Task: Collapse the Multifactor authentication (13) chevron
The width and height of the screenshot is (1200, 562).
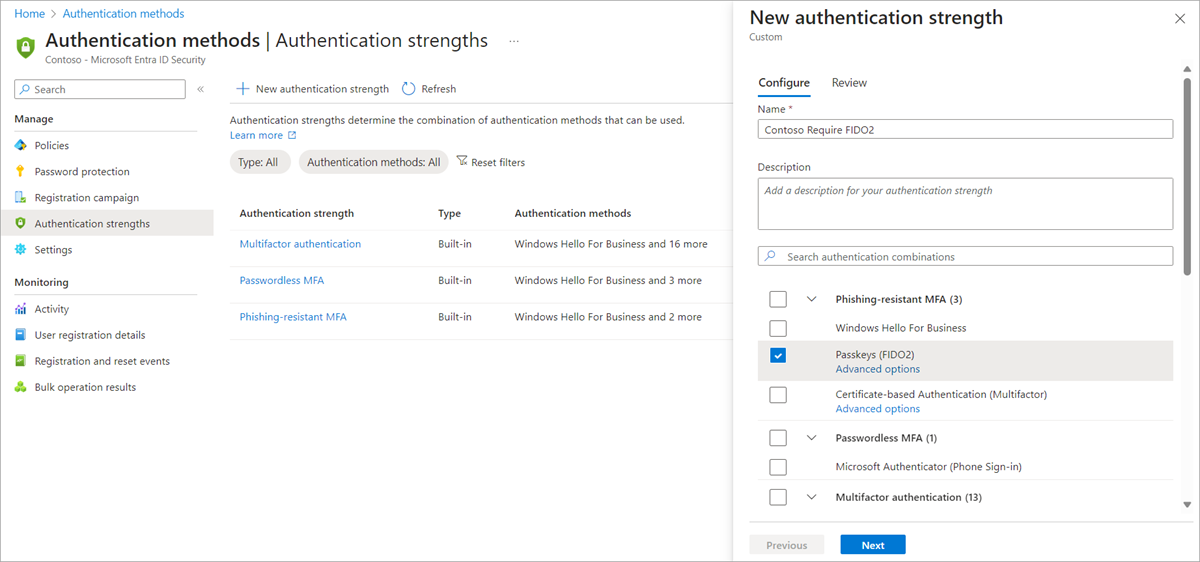Action: point(812,497)
